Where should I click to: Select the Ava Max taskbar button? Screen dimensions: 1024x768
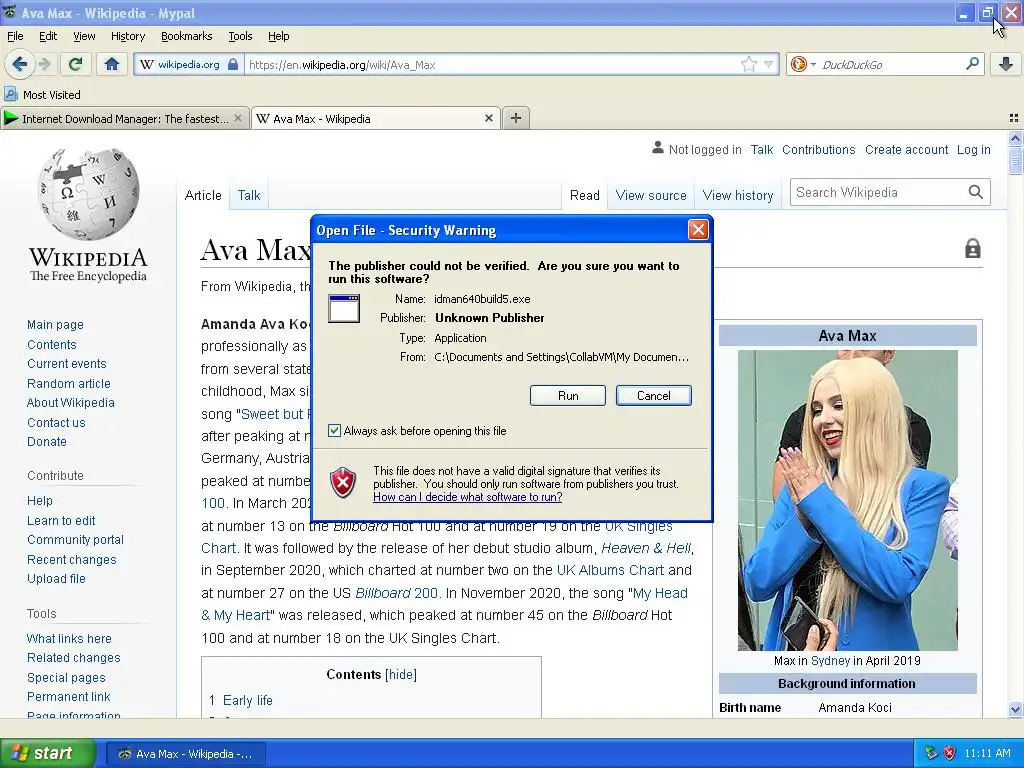pos(185,754)
